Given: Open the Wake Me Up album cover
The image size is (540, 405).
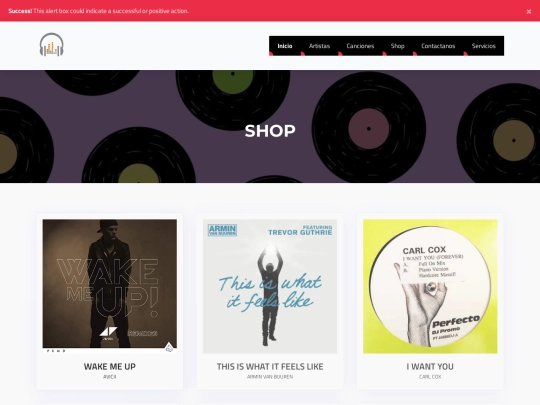Looking at the screenshot, I should pyautogui.click(x=110, y=286).
